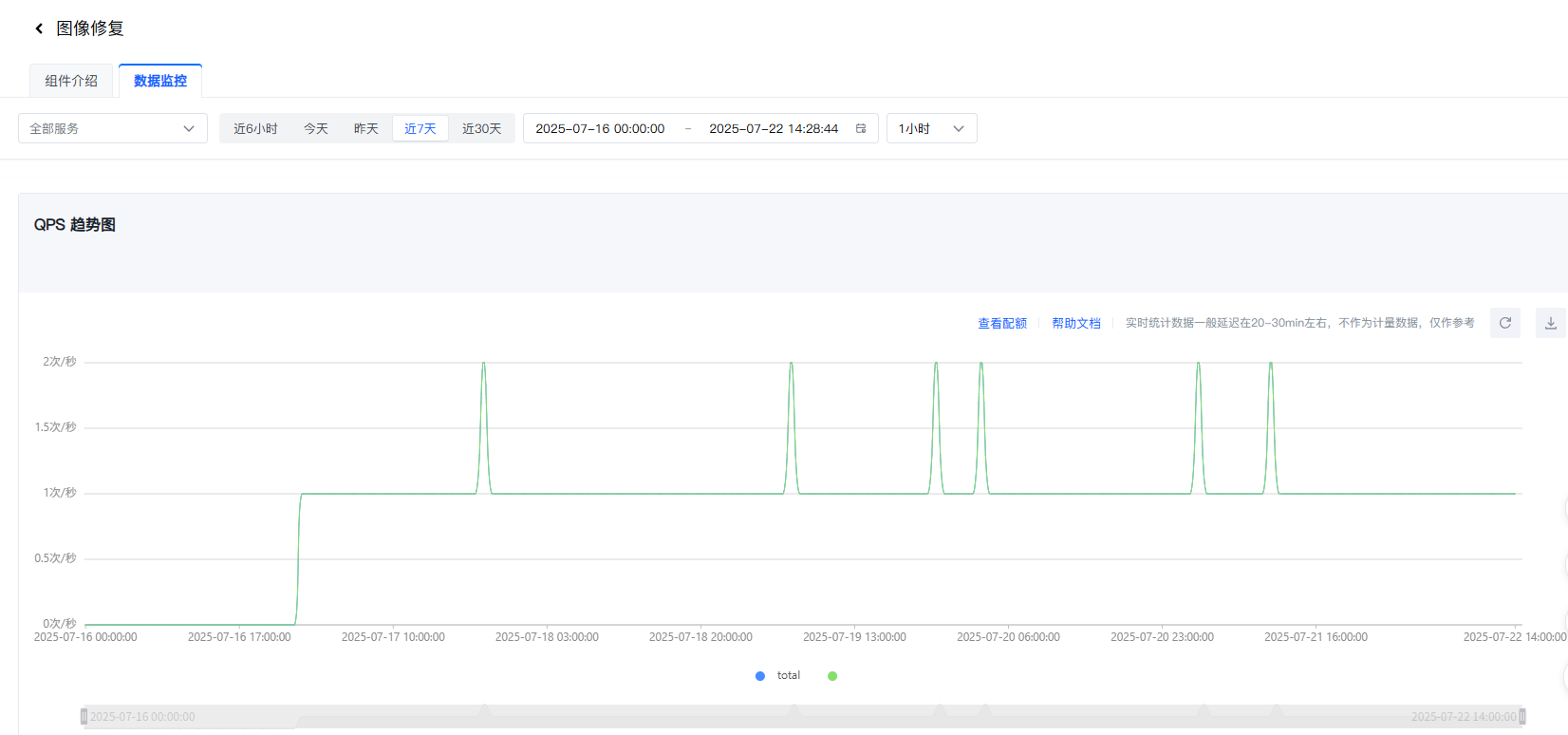Toggle the green legend dot series
This screenshot has width=1568, height=735.
832,676
